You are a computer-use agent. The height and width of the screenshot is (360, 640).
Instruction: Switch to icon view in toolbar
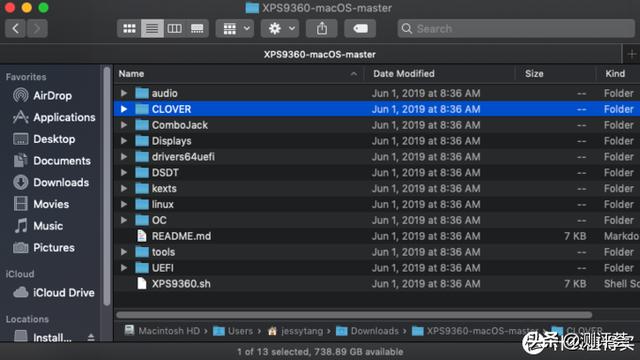click(129, 29)
